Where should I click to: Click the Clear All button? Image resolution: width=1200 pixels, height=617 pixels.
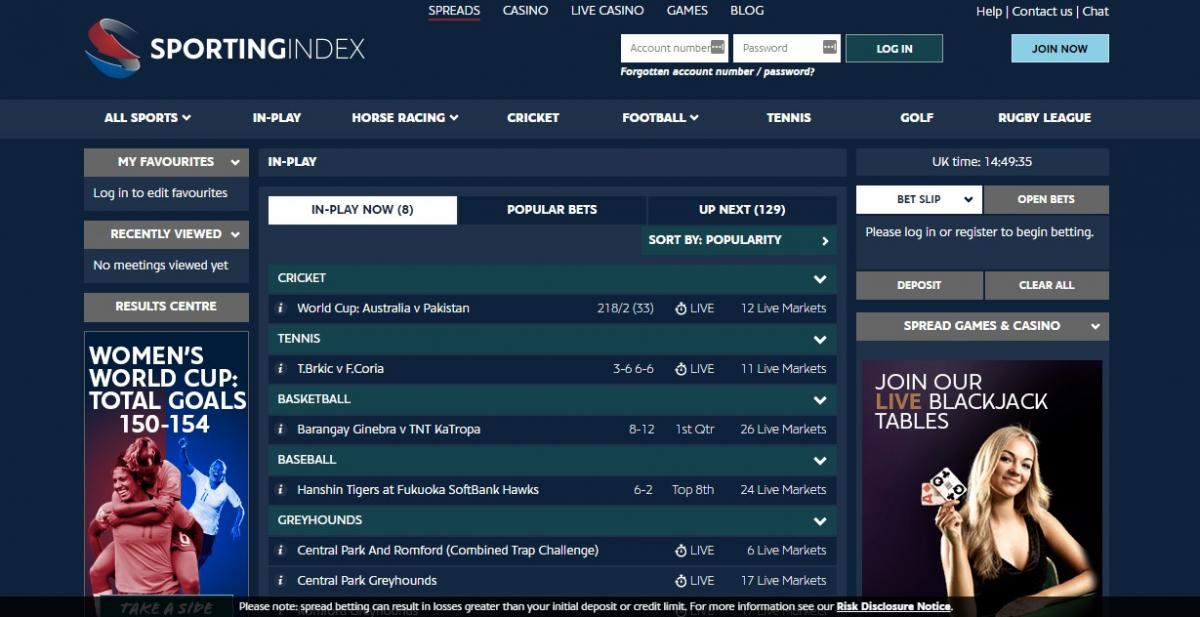click(1047, 285)
